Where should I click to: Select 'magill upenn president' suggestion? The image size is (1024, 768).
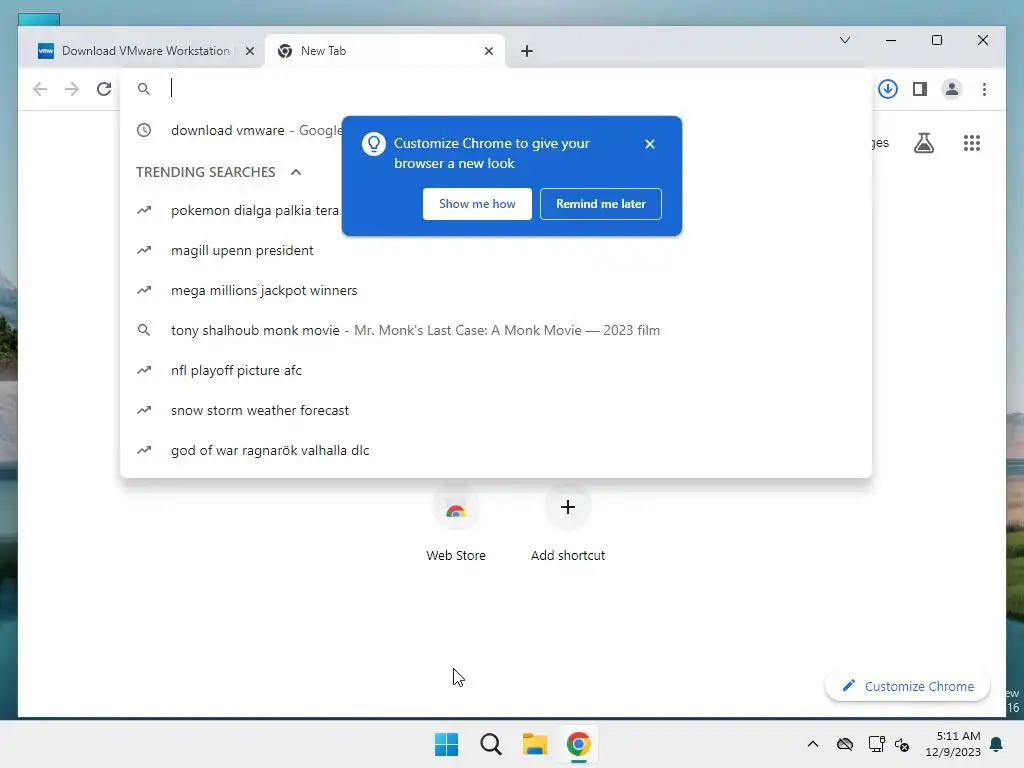click(x=496, y=250)
